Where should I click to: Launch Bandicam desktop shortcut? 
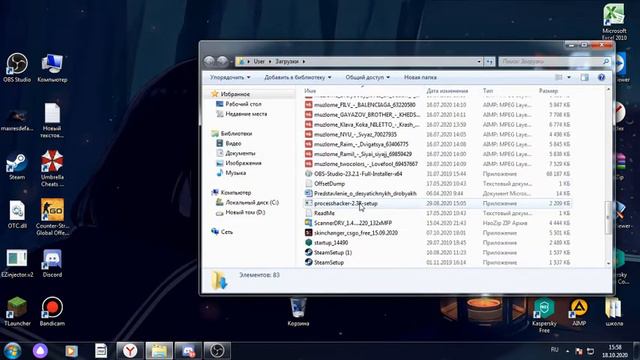[52, 312]
